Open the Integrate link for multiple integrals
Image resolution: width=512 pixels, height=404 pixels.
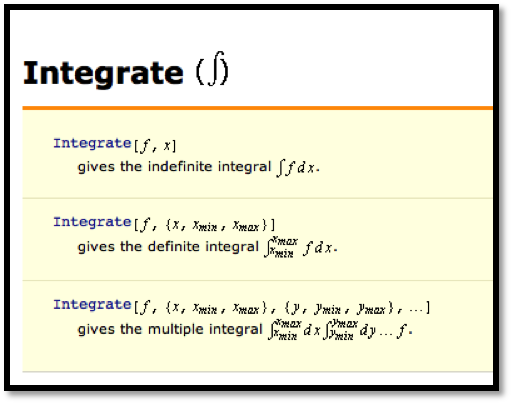92,305
